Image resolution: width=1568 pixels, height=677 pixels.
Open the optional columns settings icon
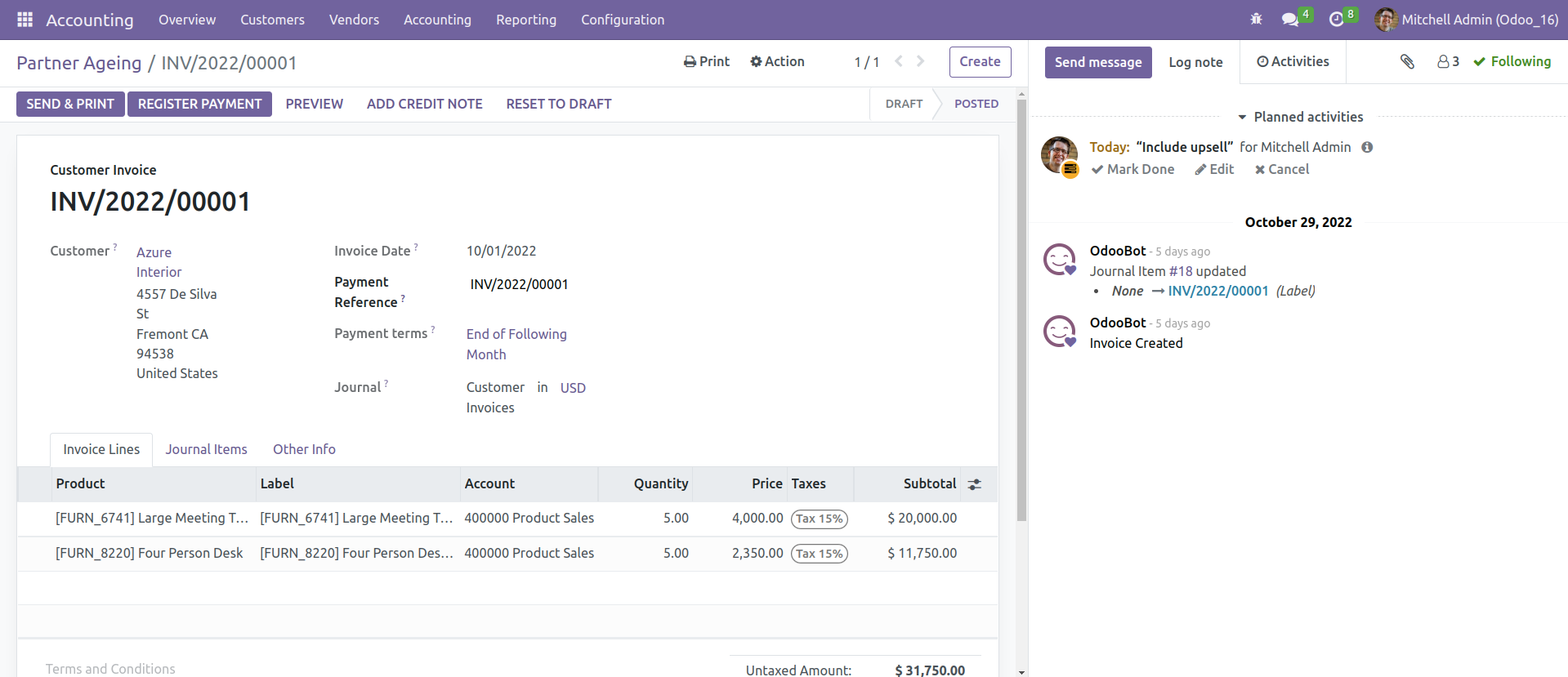974,484
